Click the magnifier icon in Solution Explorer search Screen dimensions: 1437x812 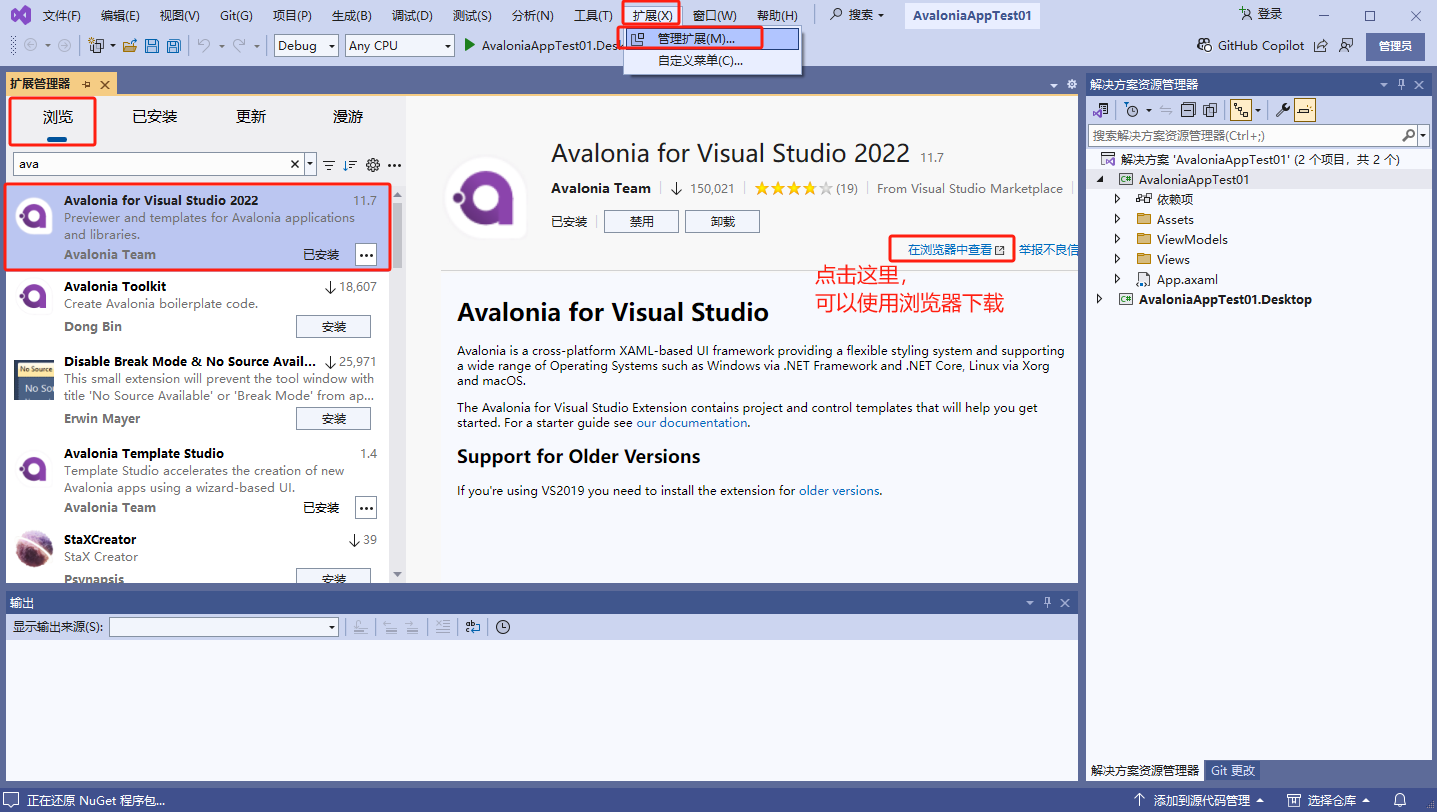(x=1408, y=135)
